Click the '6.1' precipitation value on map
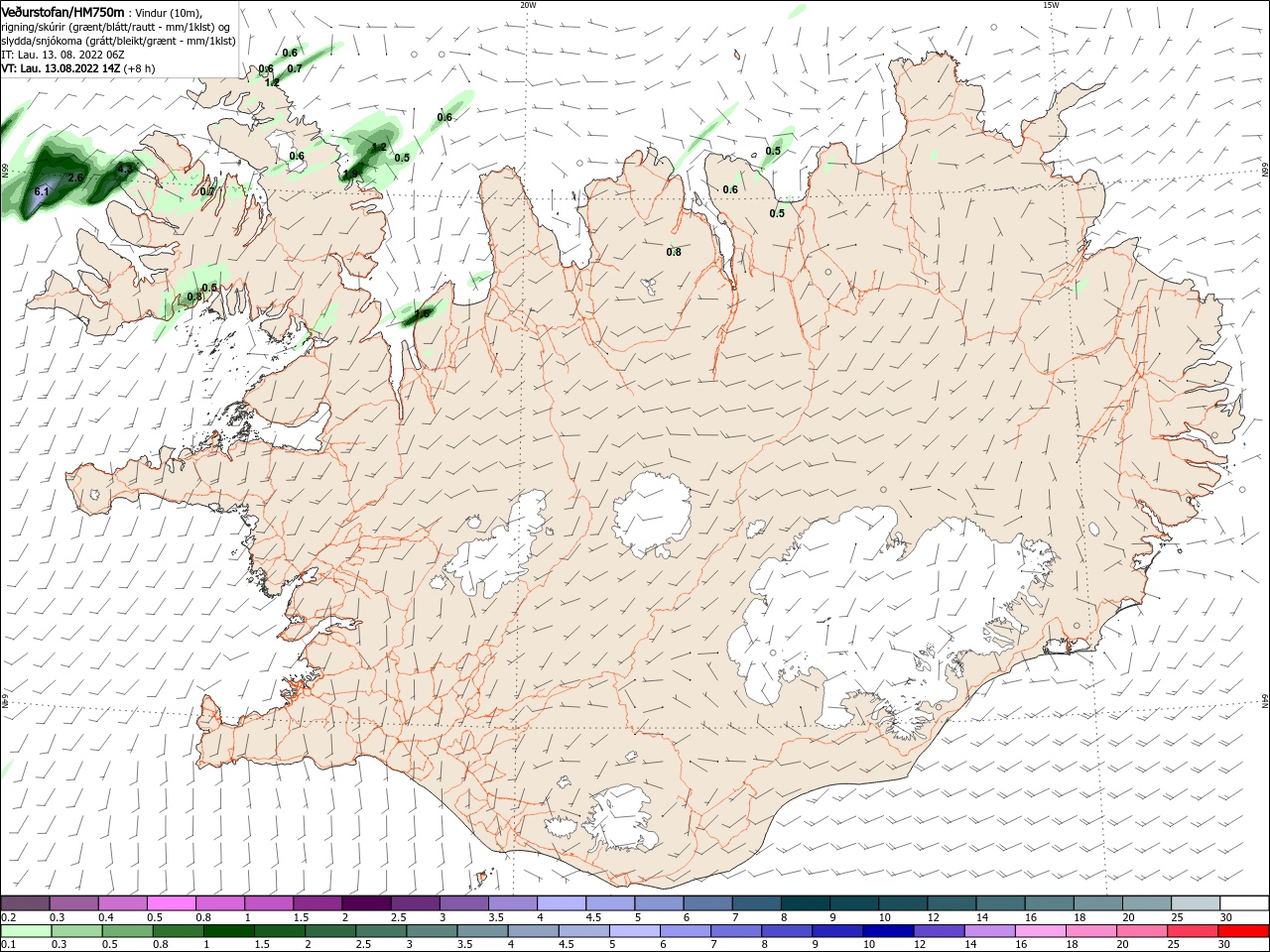This screenshot has width=1270, height=952. 42,190
